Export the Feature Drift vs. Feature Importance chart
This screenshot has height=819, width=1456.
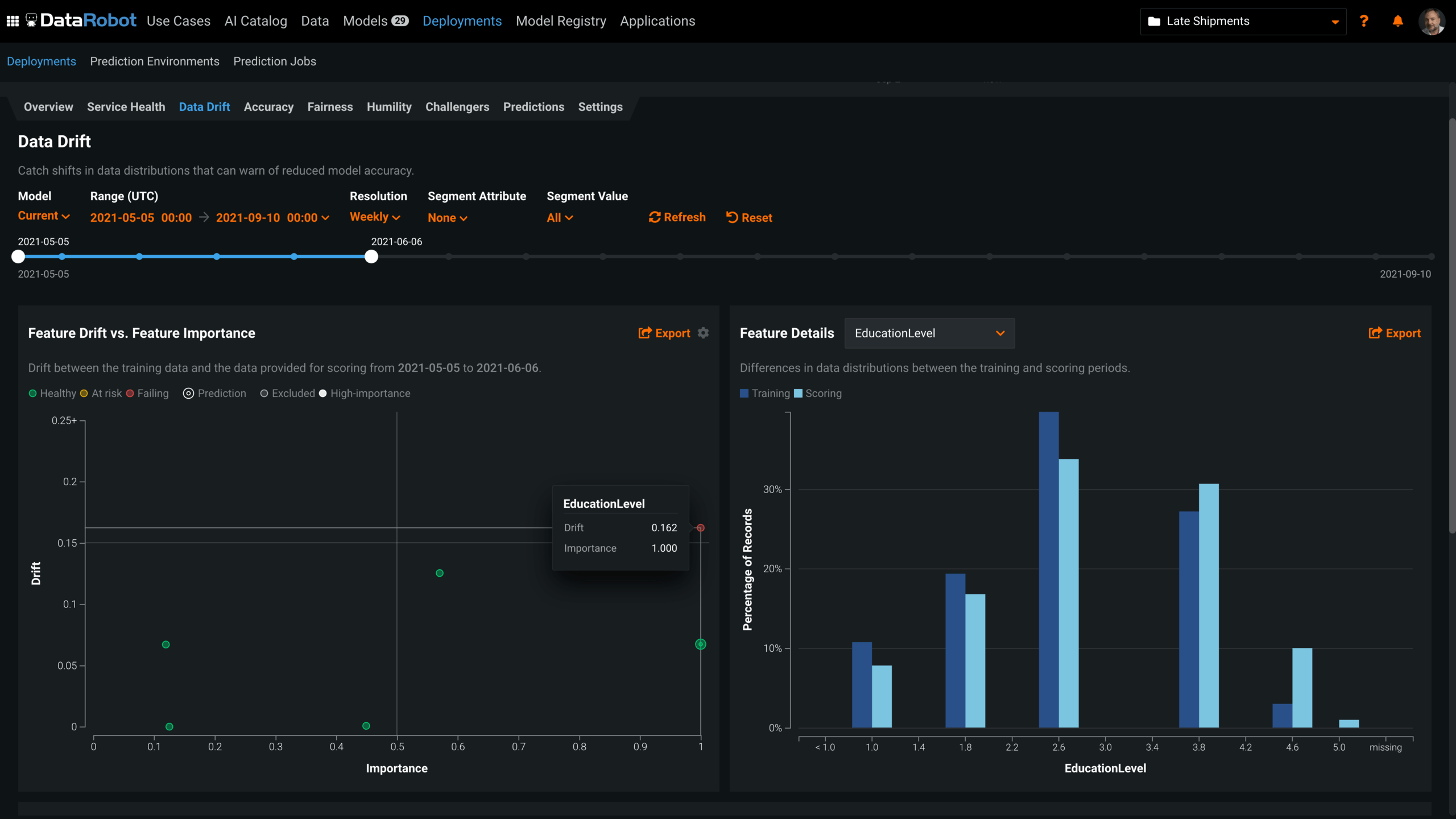(x=664, y=333)
